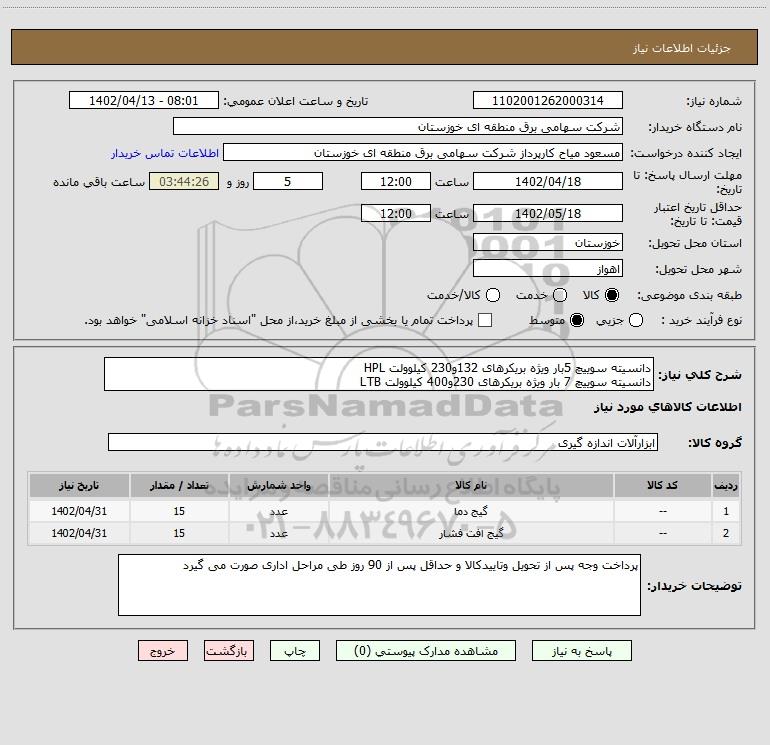Select the 'کالا' radio button
The width and height of the screenshot is (770, 745).
(x=612, y=295)
